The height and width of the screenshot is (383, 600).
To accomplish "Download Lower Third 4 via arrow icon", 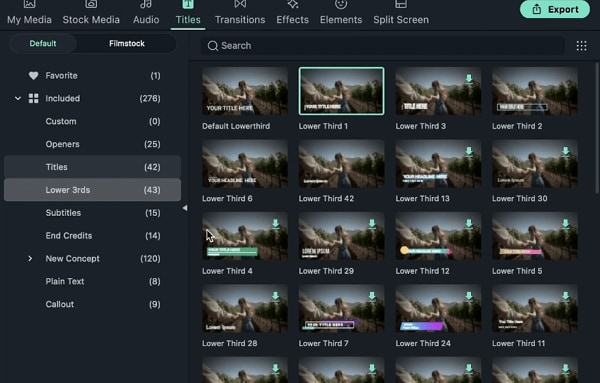I will coord(276,223).
